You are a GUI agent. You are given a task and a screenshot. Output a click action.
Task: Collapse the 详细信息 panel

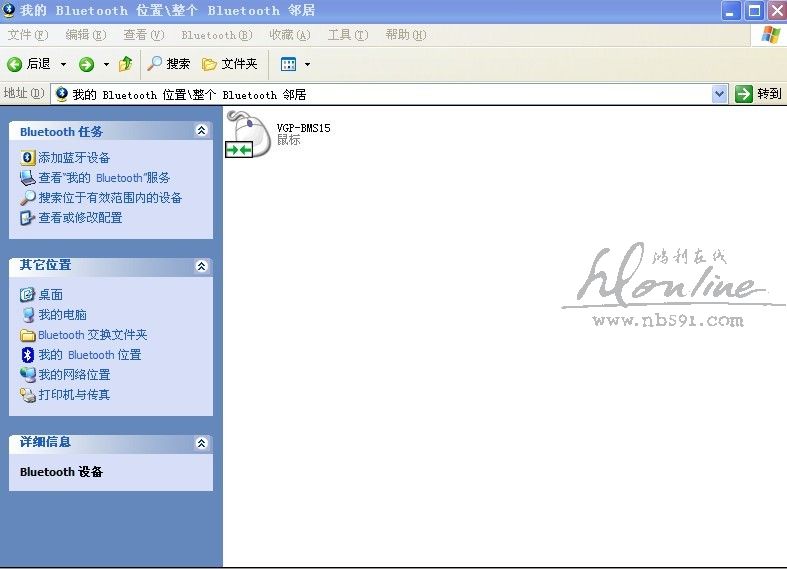click(201, 443)
